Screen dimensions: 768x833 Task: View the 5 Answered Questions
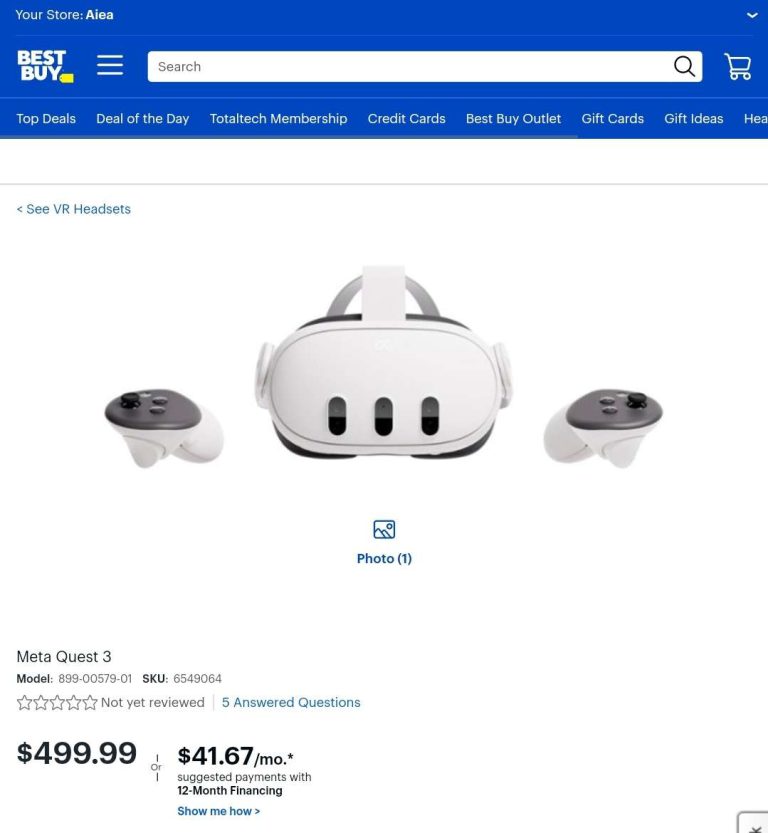click(291, 702)
